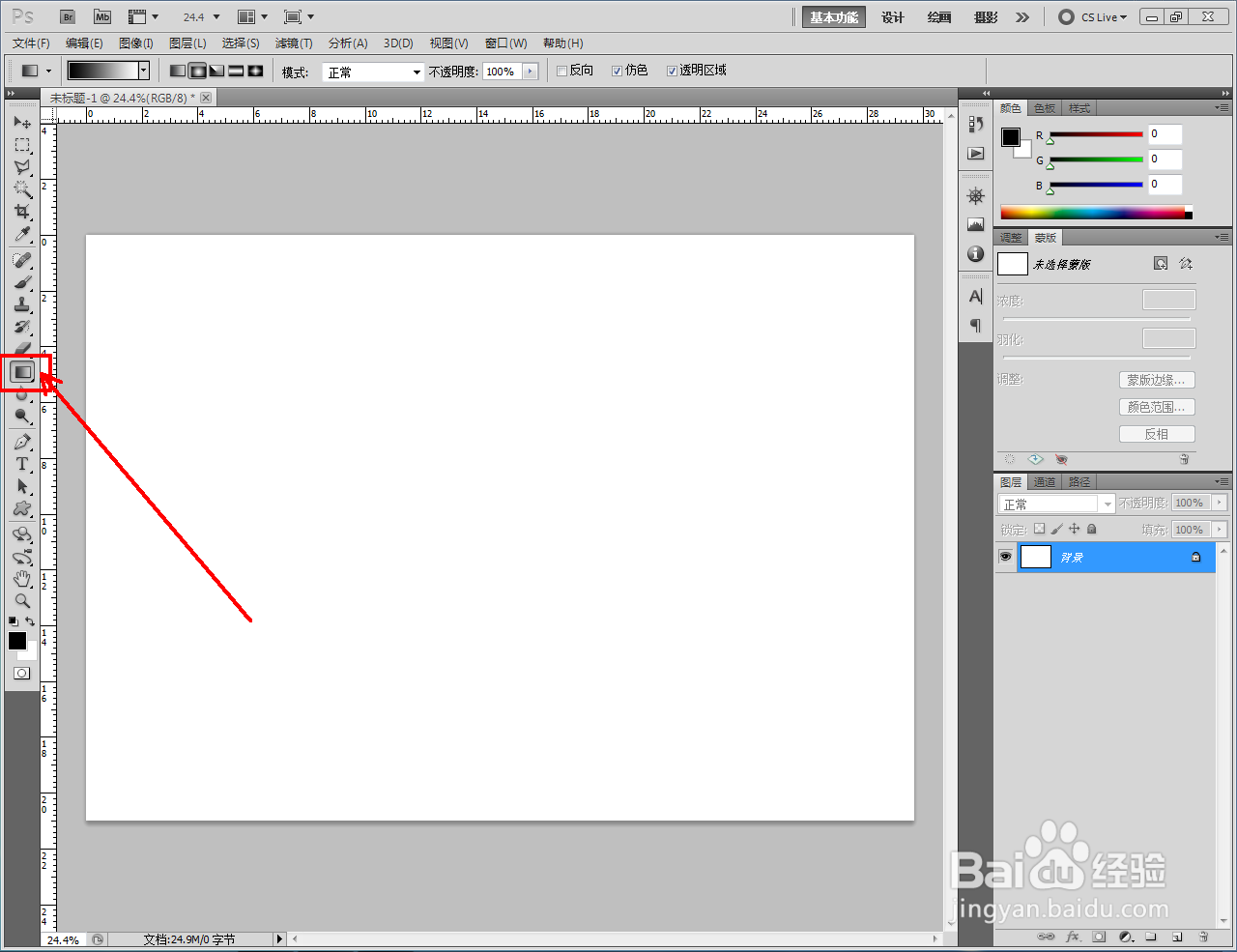The height and width of the screenshot is (952, 1237).
Task: Select the Horizontal Type tool
Action: 22,464
